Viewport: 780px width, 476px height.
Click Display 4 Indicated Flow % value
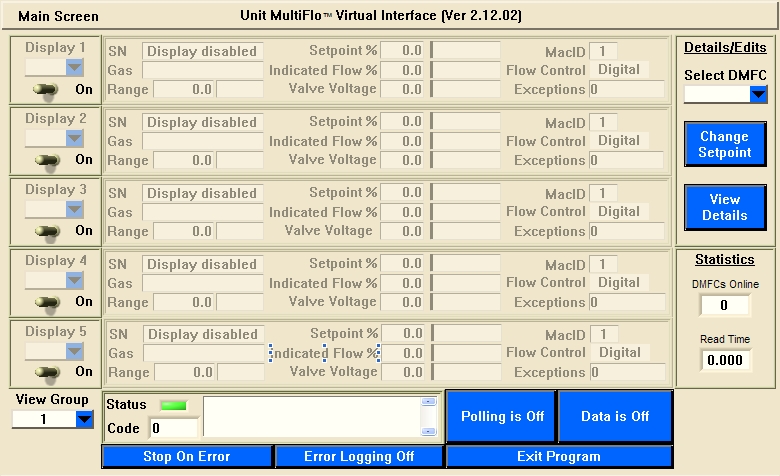pos(402,283)
